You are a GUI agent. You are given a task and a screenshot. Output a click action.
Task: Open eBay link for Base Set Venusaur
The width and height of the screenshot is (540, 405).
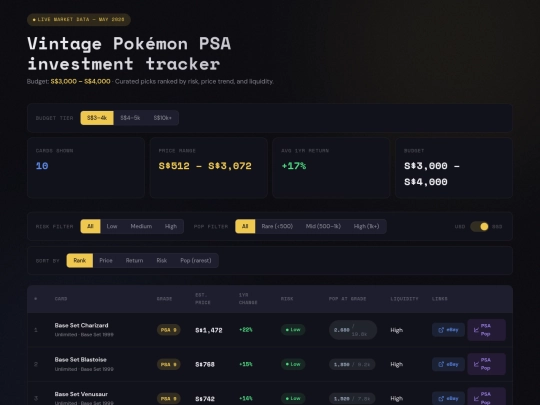point(448,398)
